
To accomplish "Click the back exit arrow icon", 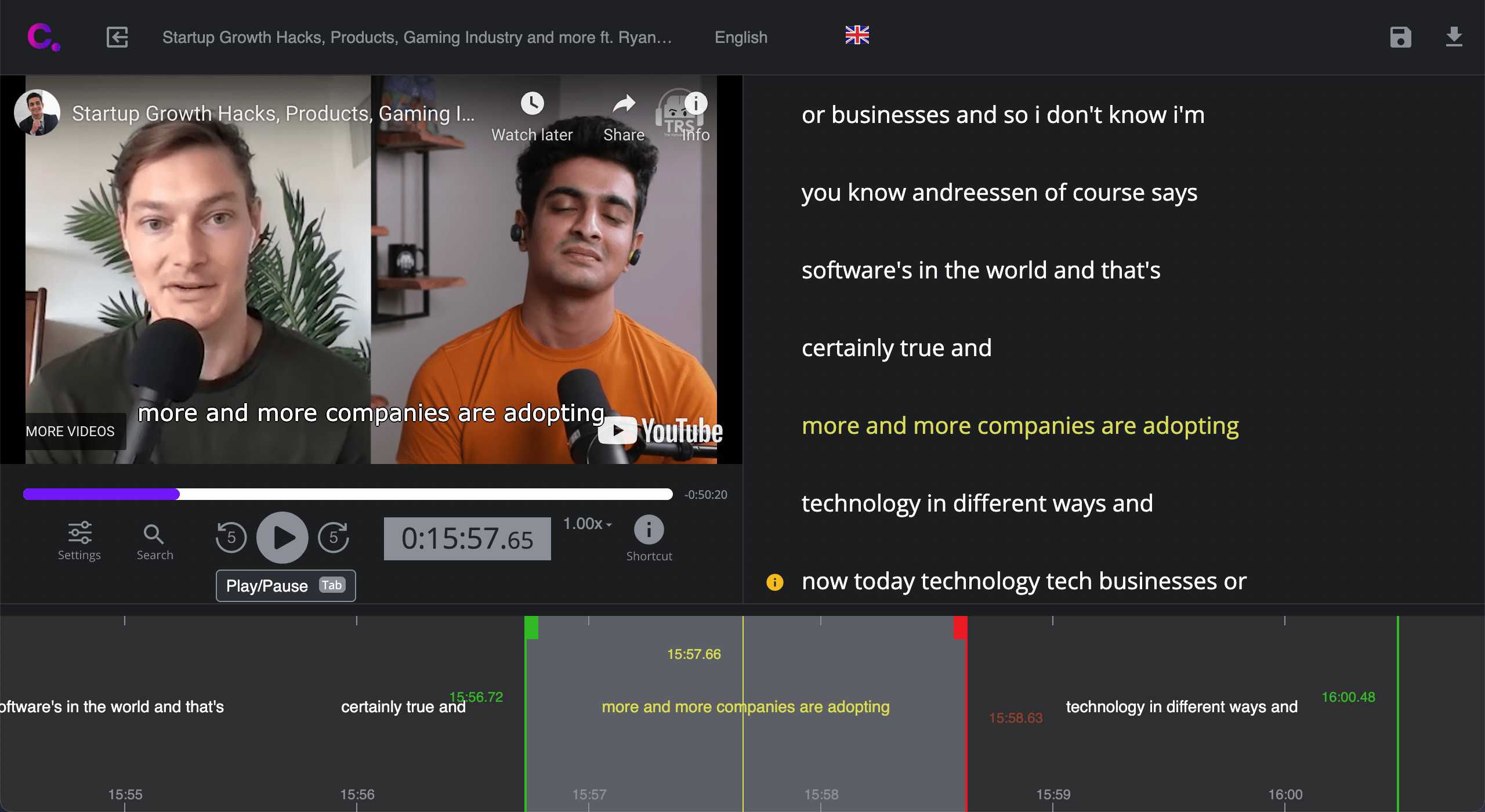I will pyautogui.click(x=117, y=38).
